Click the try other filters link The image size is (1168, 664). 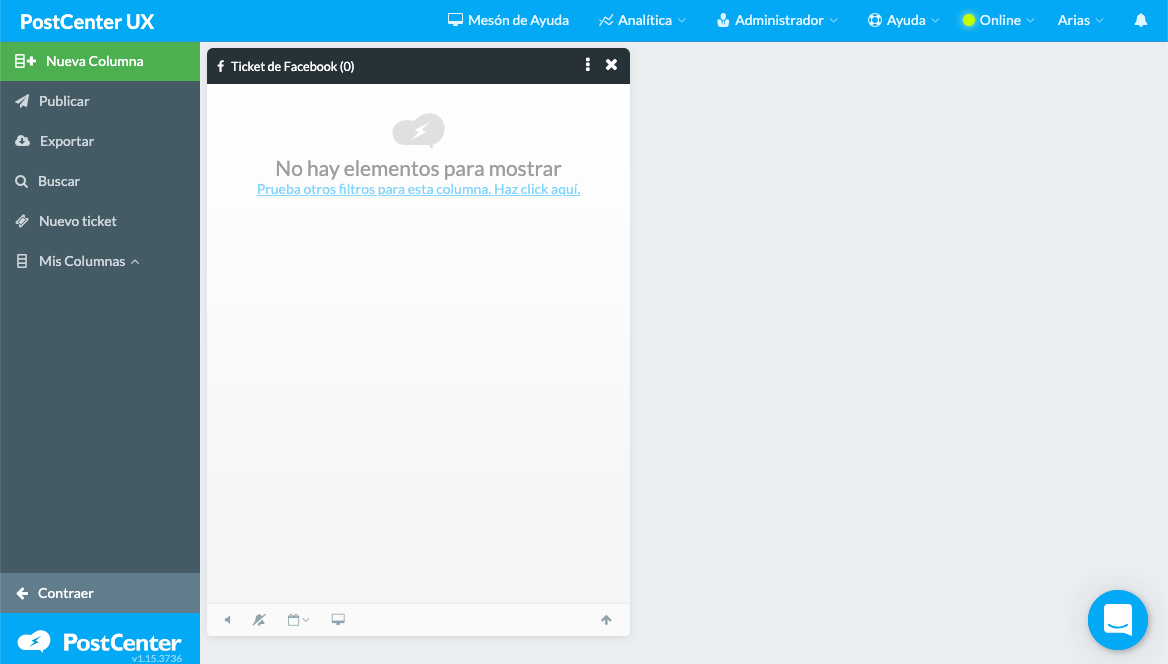(419, 189)
